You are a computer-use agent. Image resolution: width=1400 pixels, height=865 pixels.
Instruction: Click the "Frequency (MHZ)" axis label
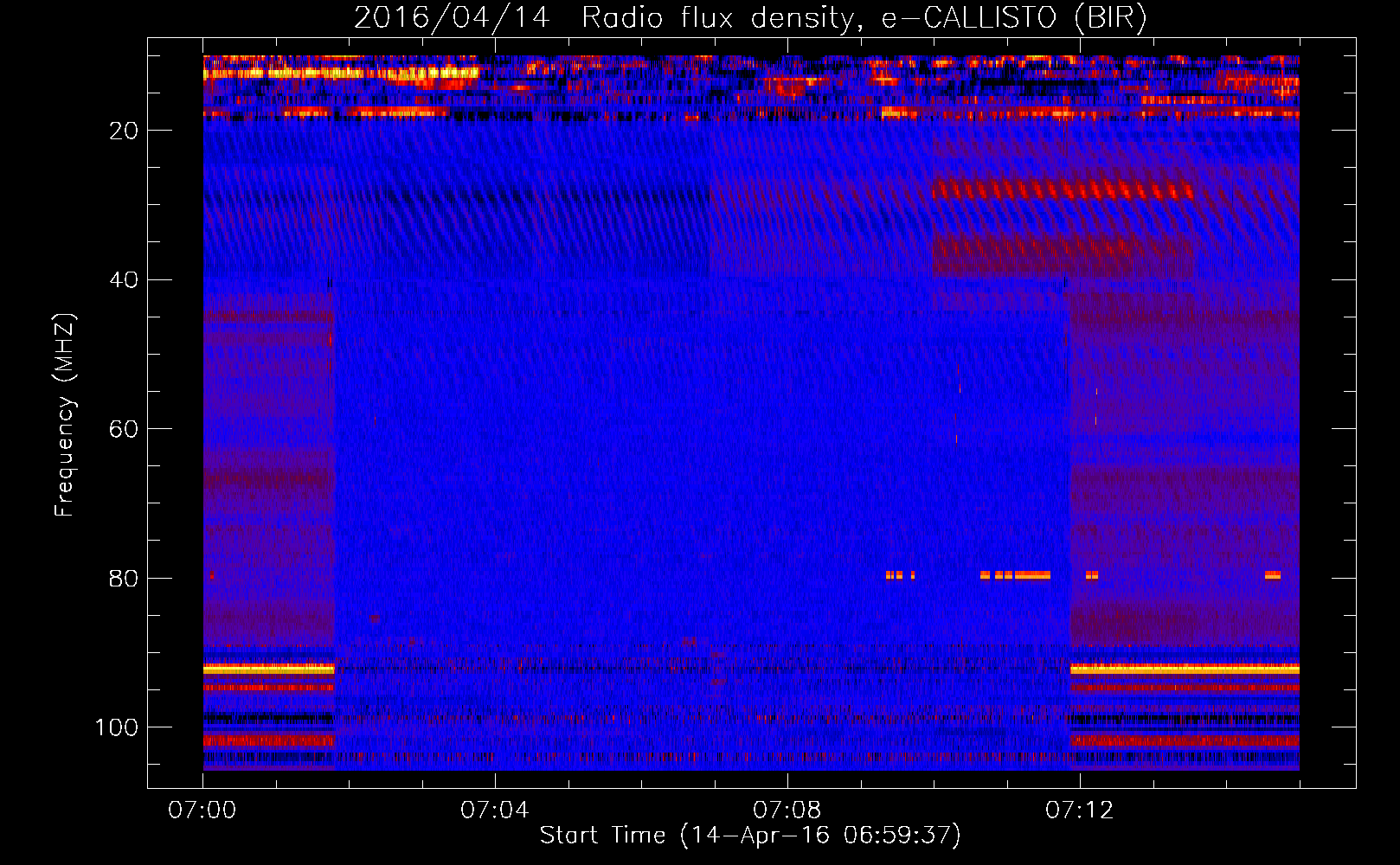click(x=65, y=414)
